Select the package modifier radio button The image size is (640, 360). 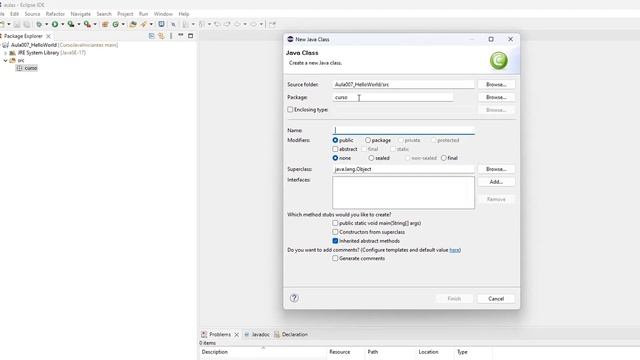tap(368, 140)
